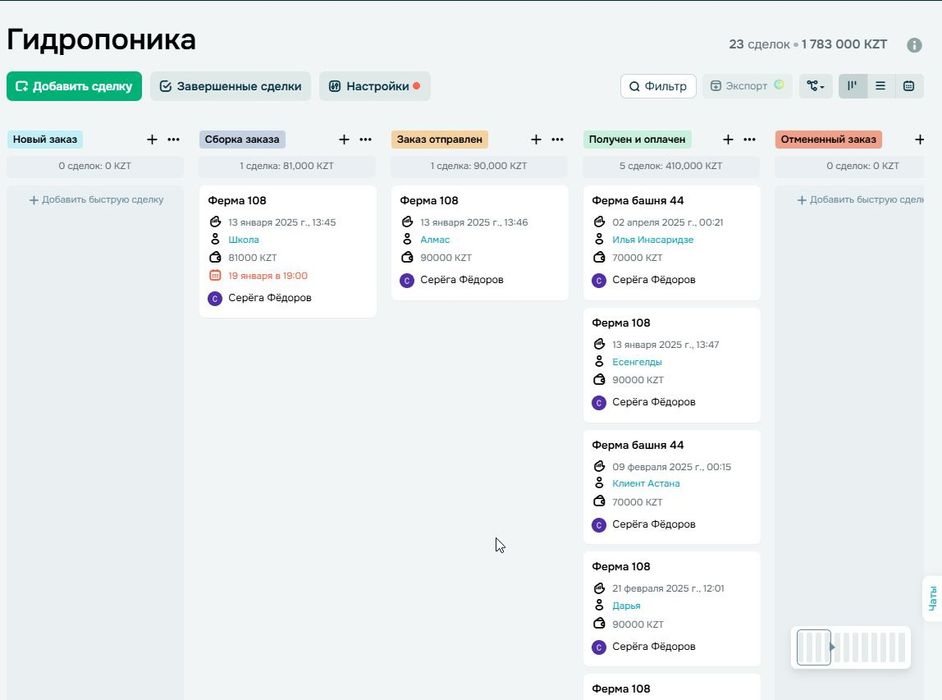Click Серёга Фёдоров avatar on Алмас deal

(407, 280)
